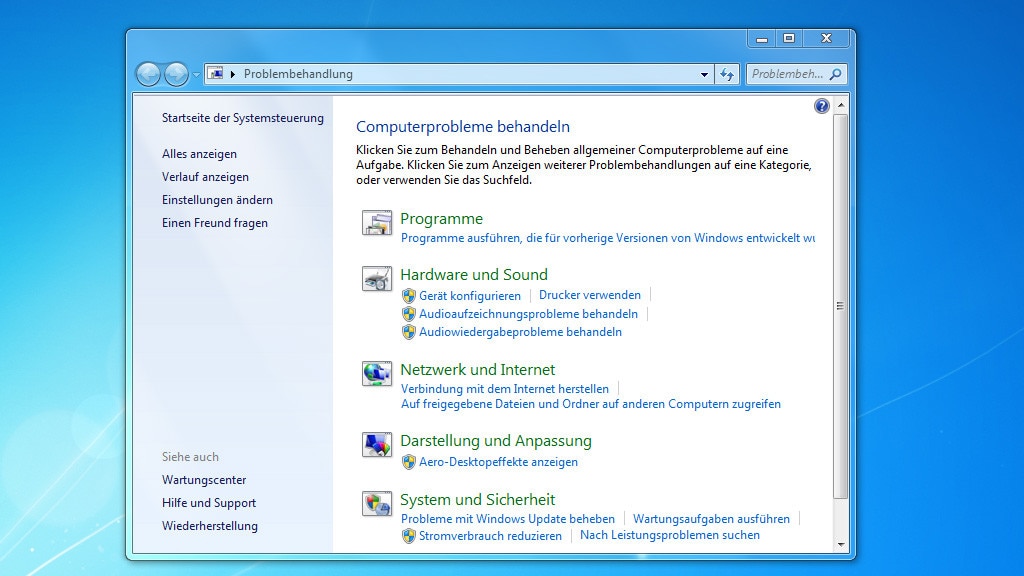Open the Programme category icon
The image size is (1024, 576).
pos(377,223)
